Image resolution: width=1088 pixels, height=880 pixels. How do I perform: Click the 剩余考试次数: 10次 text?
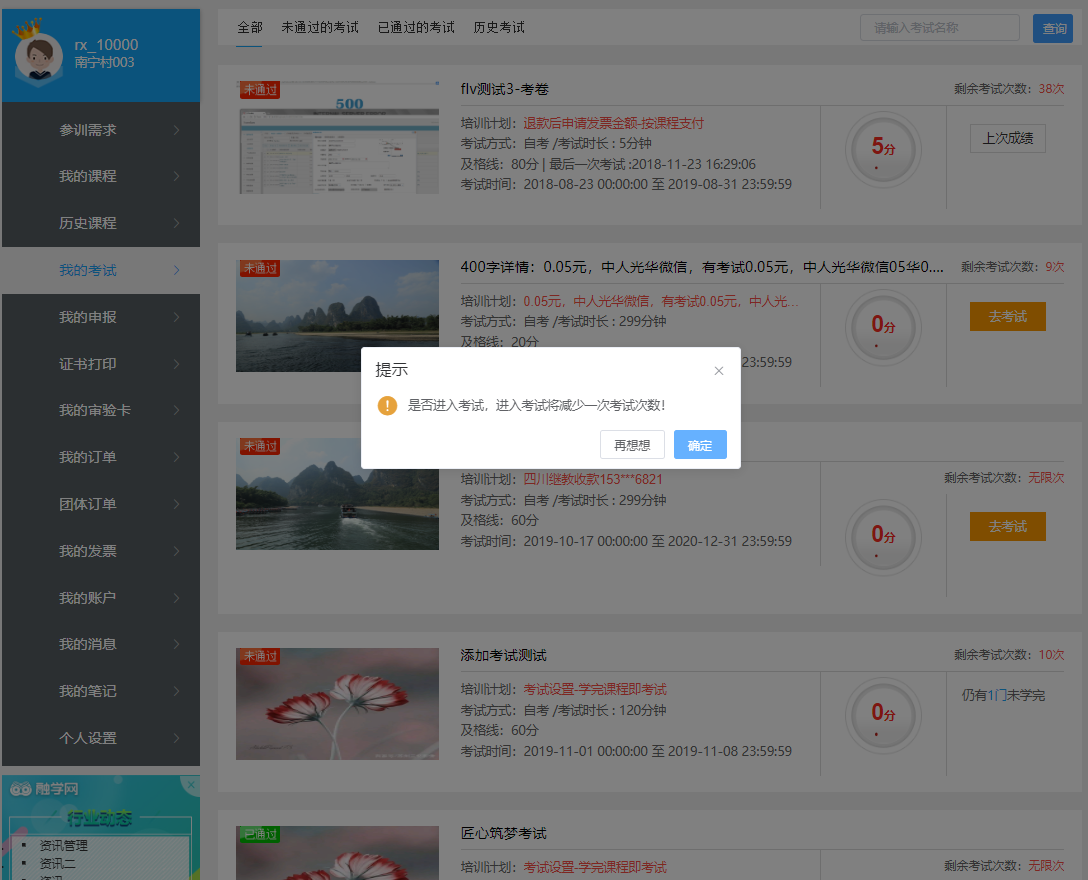[1009, 654]
